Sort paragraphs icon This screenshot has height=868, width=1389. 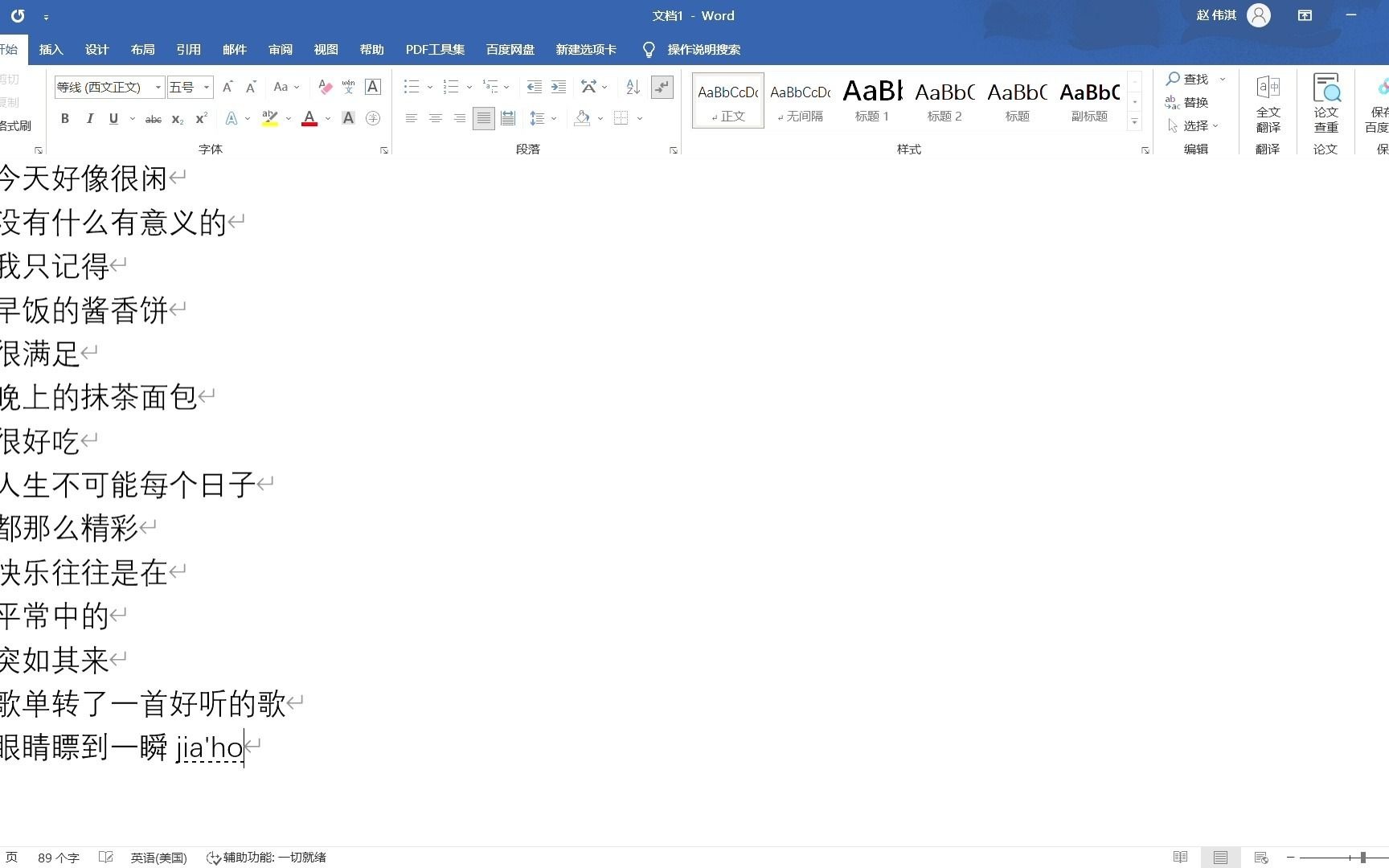pos(633,87)
